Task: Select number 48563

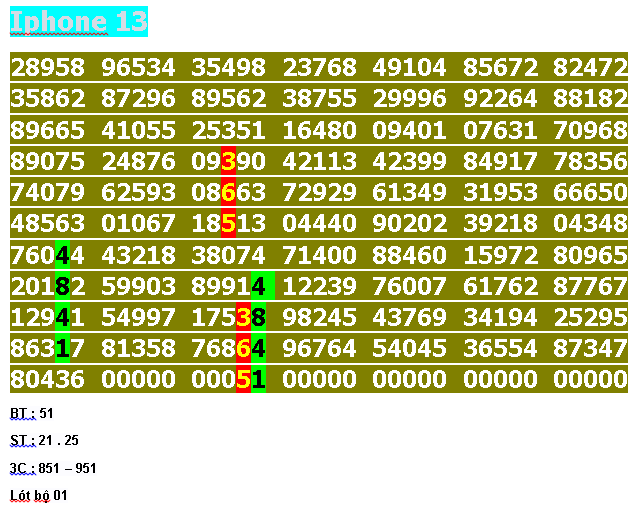Action: pyautogui.click(x=48, y=224)
